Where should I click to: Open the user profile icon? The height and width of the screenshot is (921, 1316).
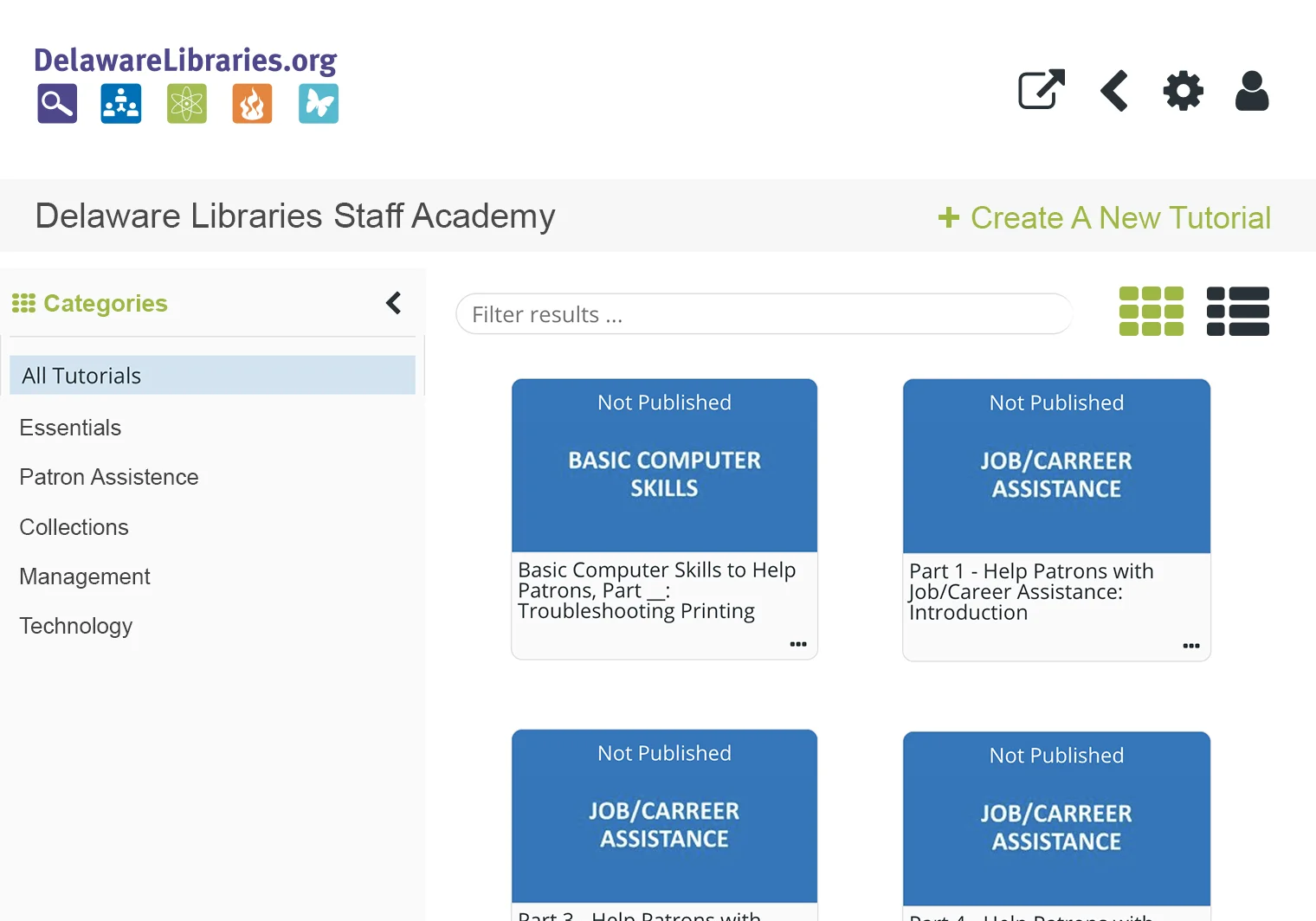click(1252, 90)
